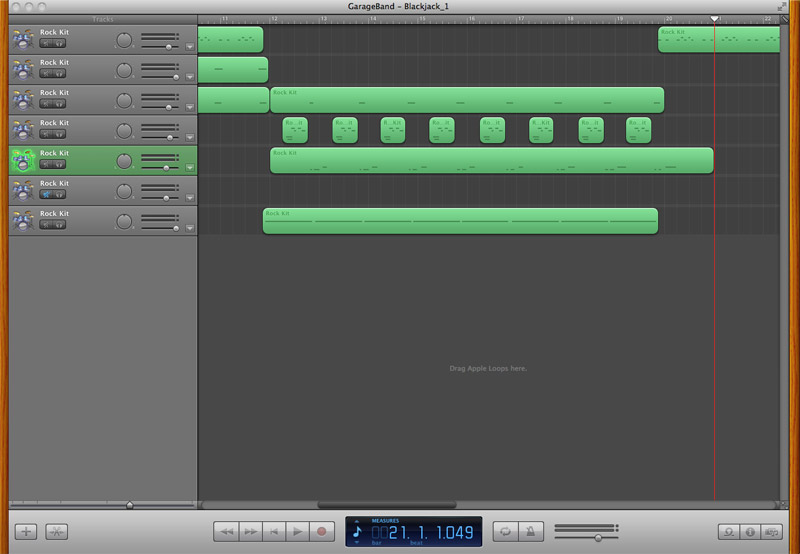Click the LCD mode up arrow above the note
800x554 pixels.
tap(357, 521)
